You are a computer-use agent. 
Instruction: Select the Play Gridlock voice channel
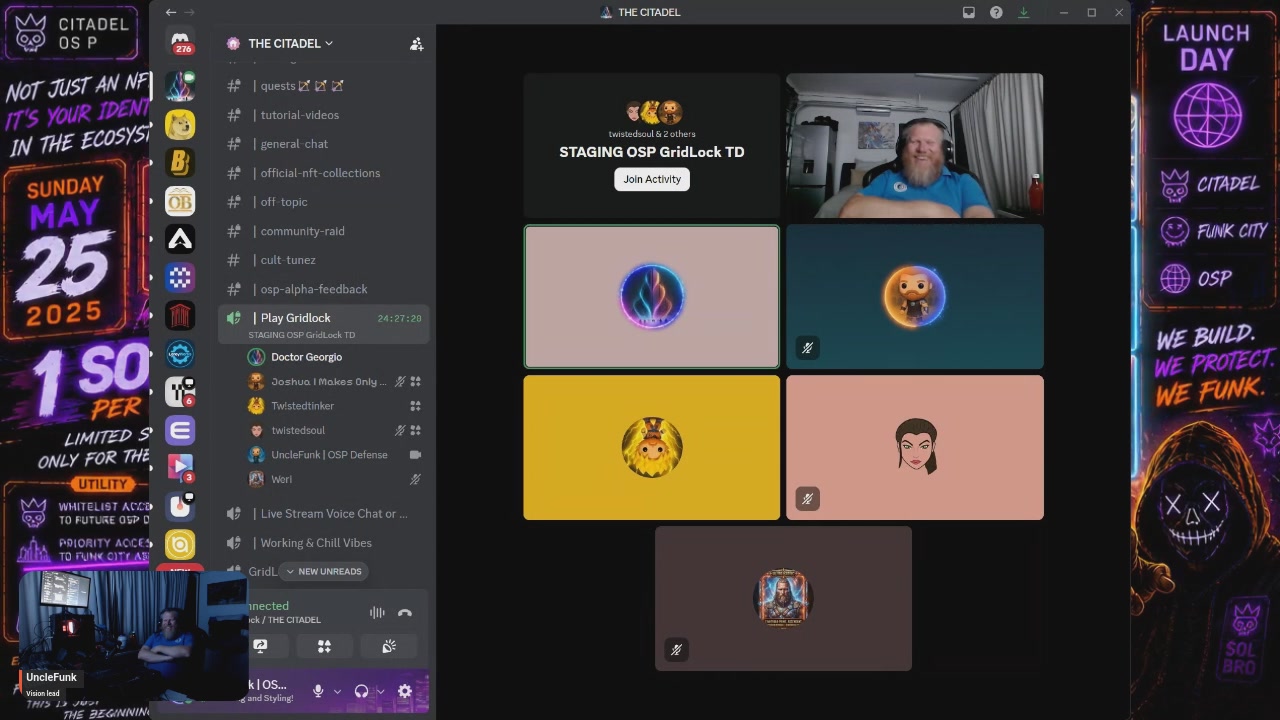[324, 324]
